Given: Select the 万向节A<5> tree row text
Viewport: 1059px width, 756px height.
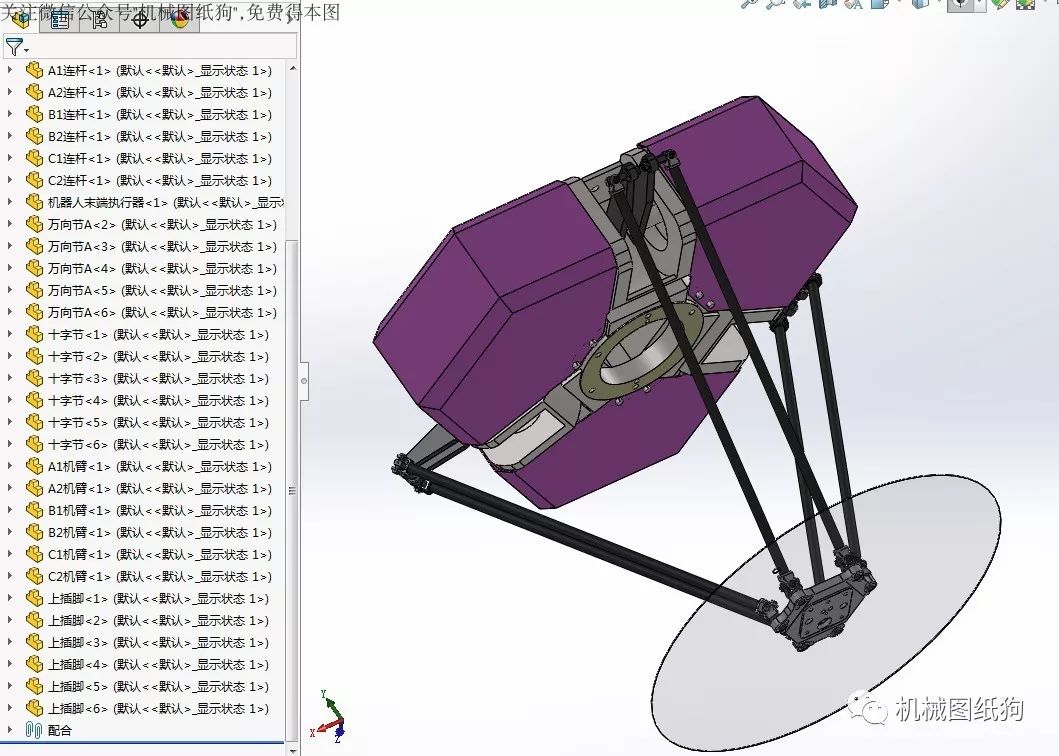Looking at the screenshot, I should click(x=162, y=291).
